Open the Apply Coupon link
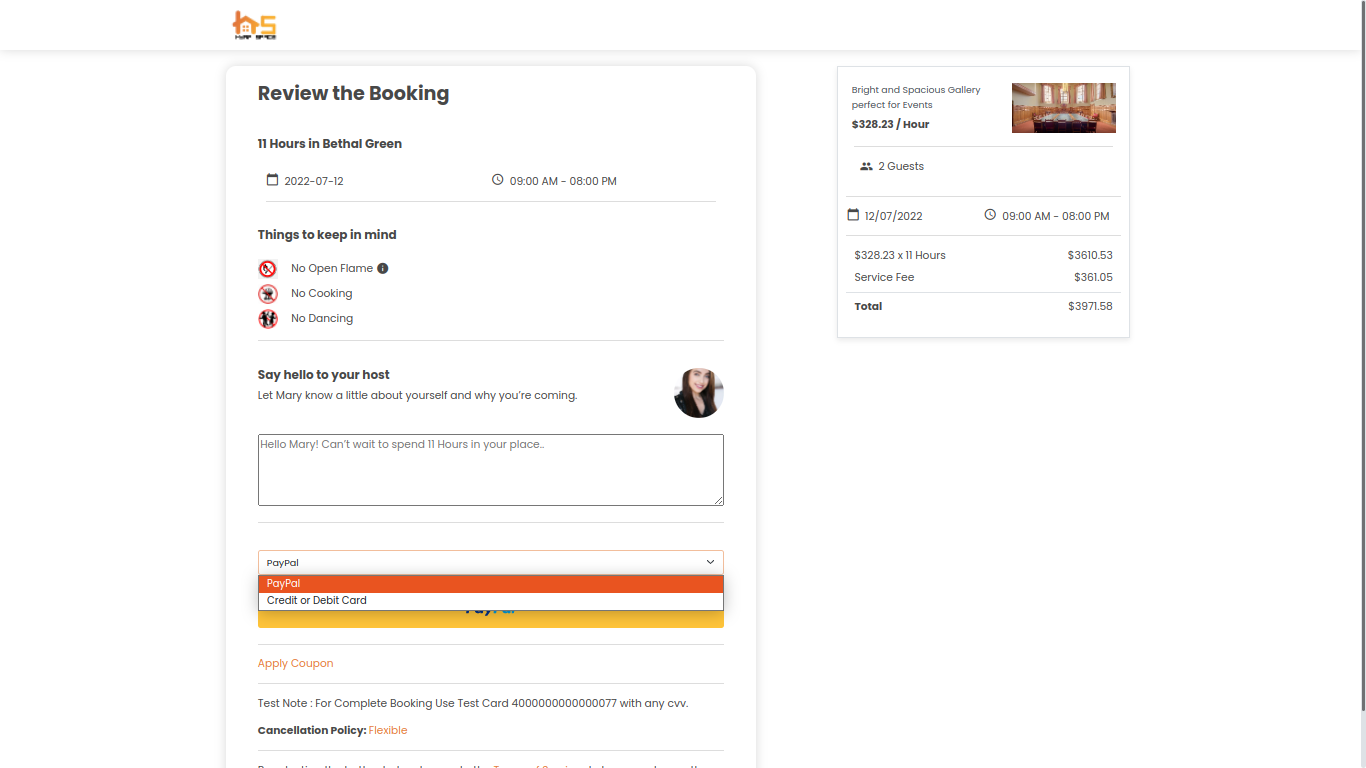Viewport: 1366px width, 768px height. (295, 663)
